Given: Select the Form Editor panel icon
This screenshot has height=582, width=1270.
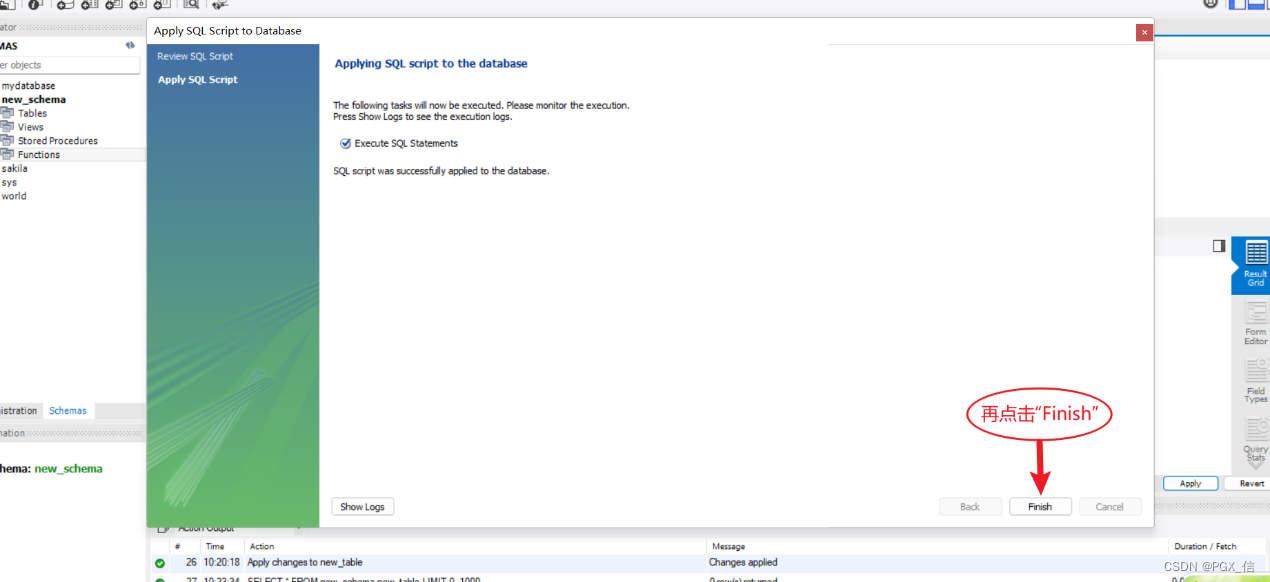Looking at the screenshot, I should pyautogui.click(x=1255, y=325).
